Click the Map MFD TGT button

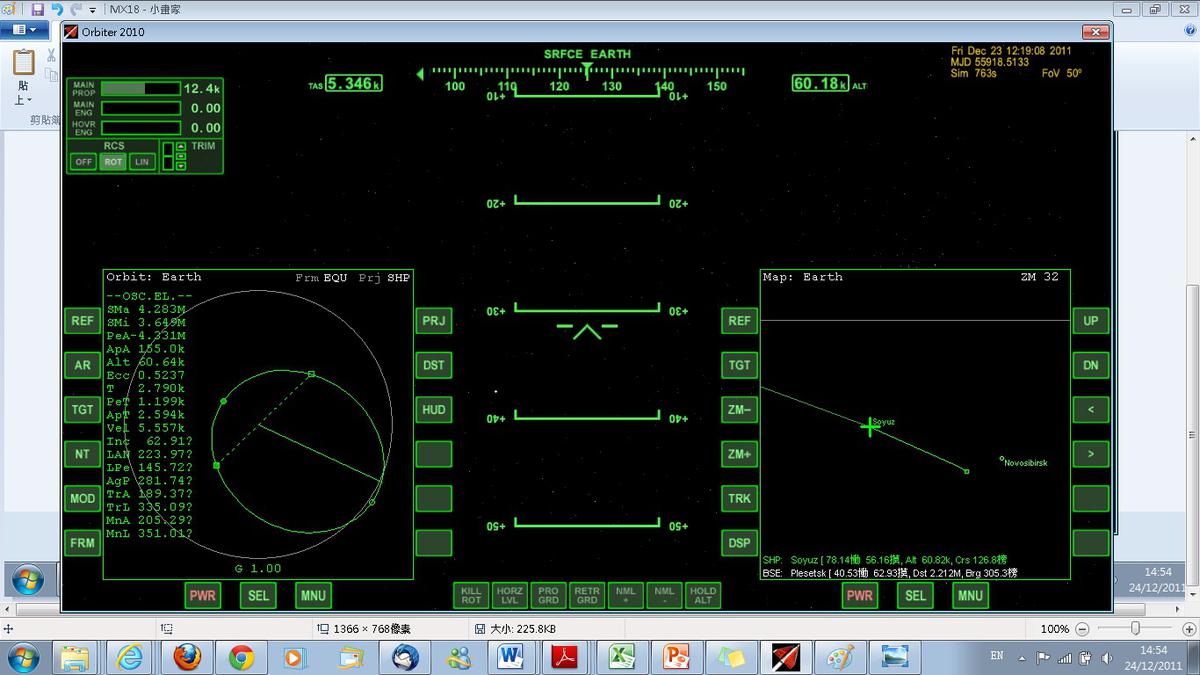739,365
